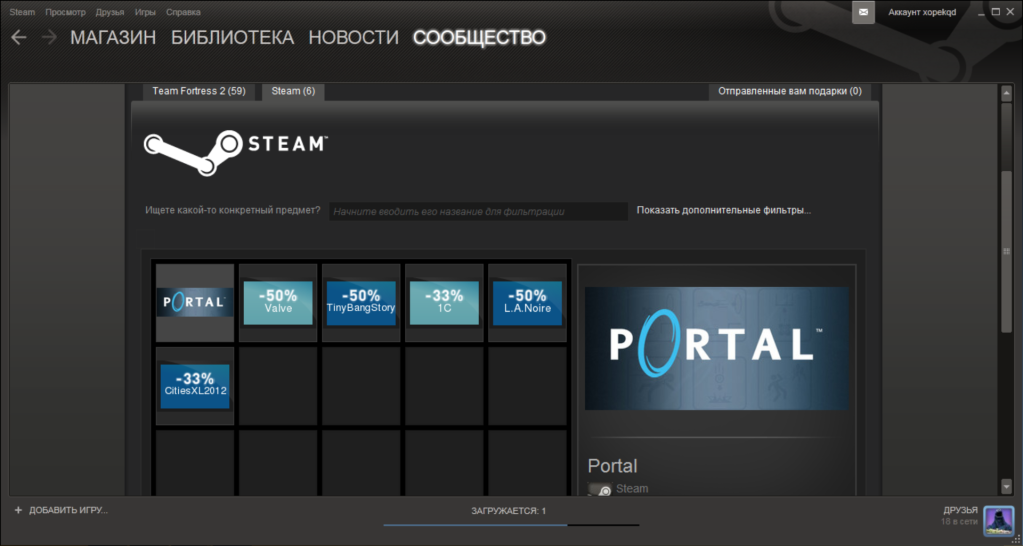1023x546 pixels.
Task: Click the Steam logo in inventory header
Action: (x=235, y=145)
